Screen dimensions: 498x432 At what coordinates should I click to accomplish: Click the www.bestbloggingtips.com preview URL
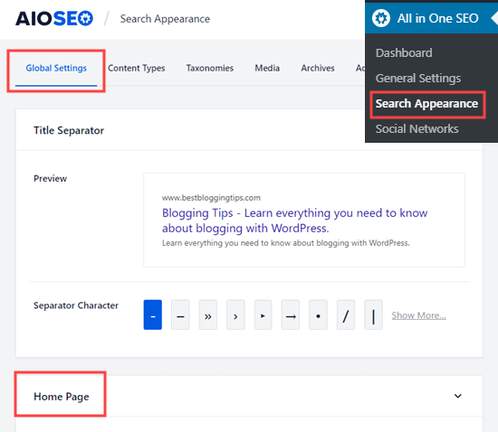tap(211, 198)
